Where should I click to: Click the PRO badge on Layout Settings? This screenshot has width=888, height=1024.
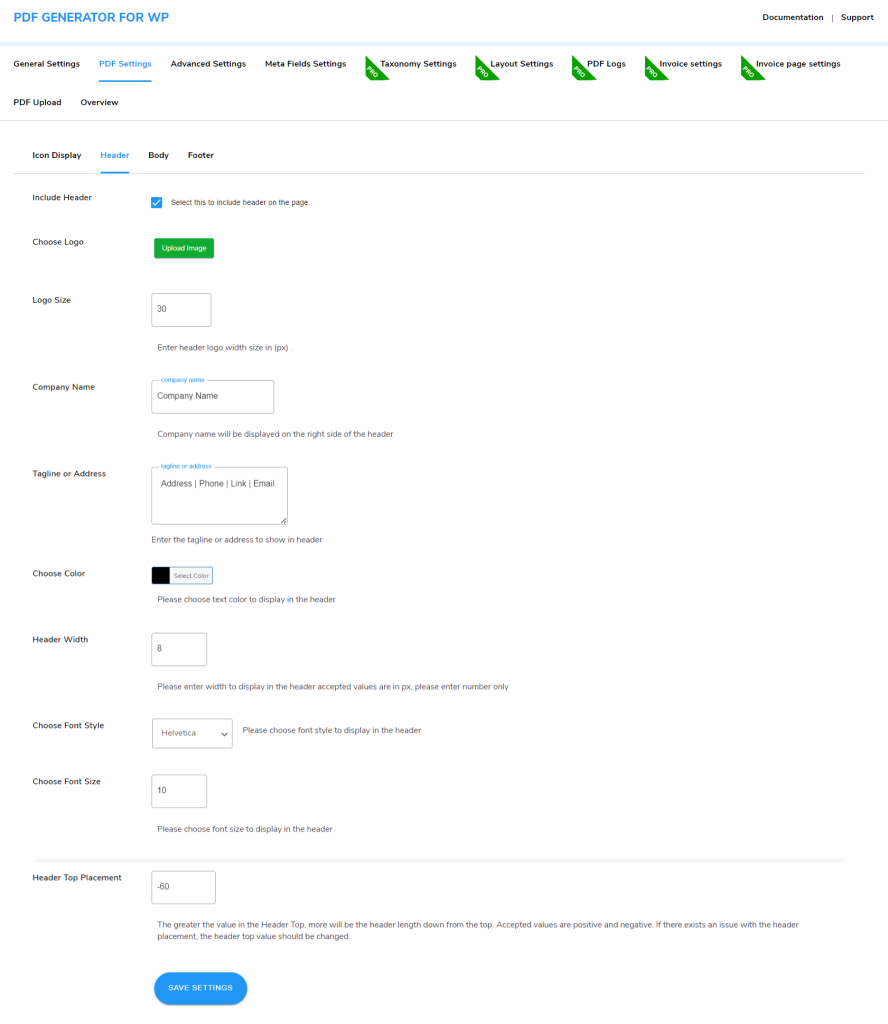(485, 68)
